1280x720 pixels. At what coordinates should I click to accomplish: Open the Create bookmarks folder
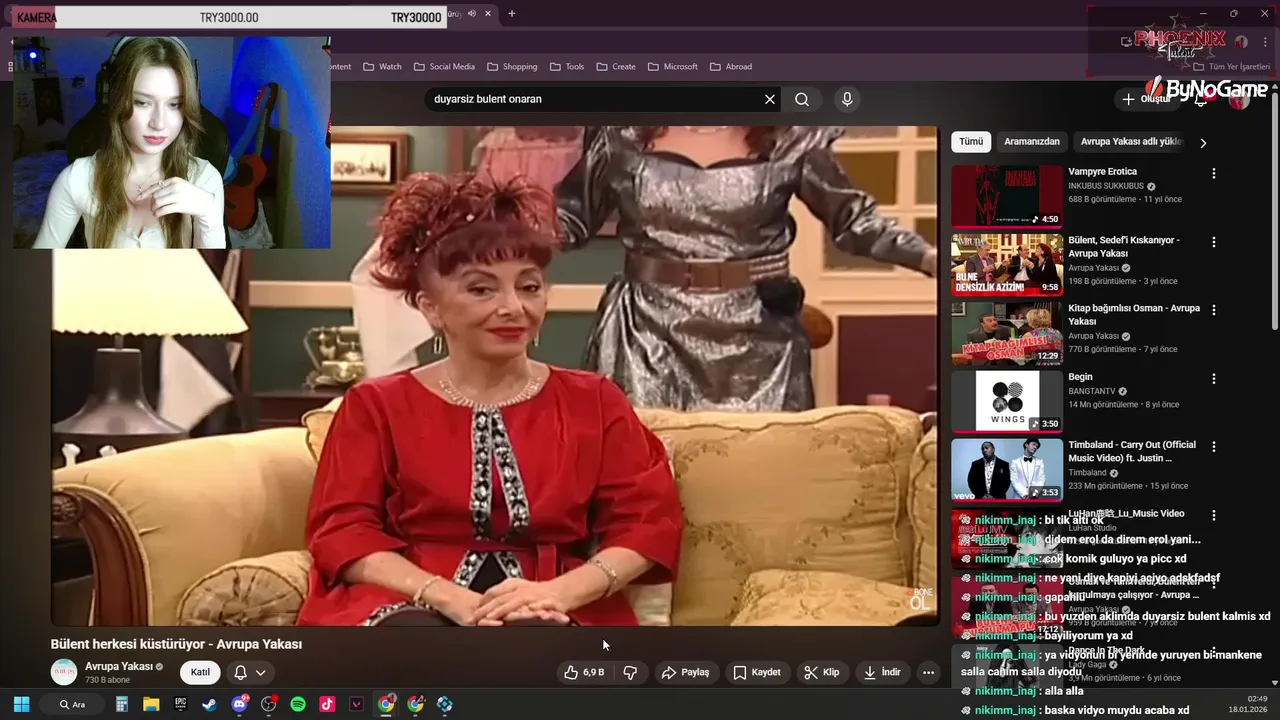(x=615, y=67)
